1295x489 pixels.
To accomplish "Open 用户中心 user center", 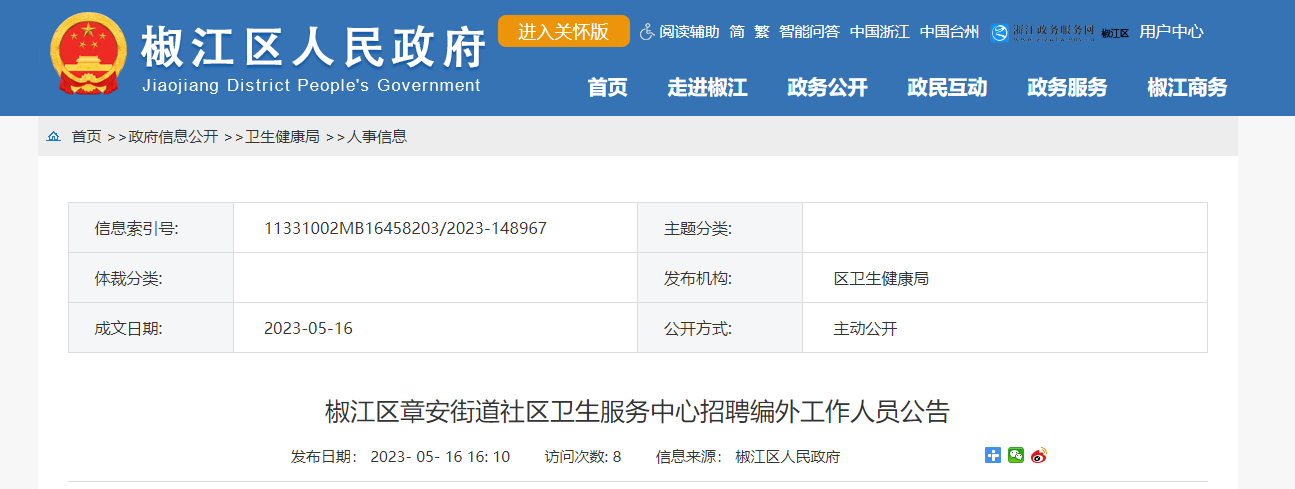I will (1171, 32).
